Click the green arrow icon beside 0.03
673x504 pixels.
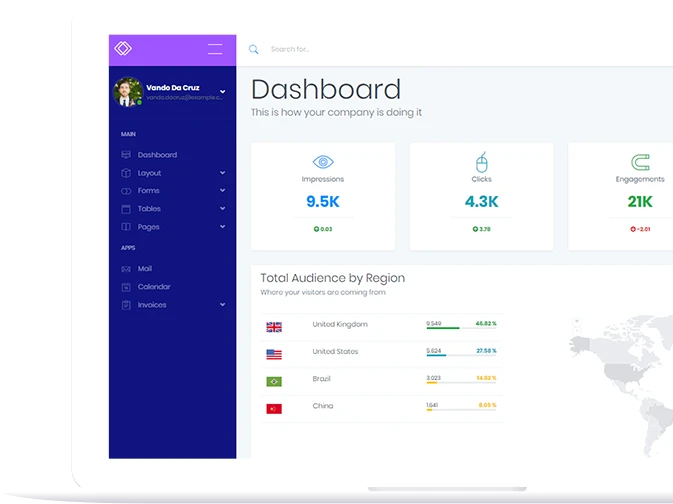tap(316, 229)
